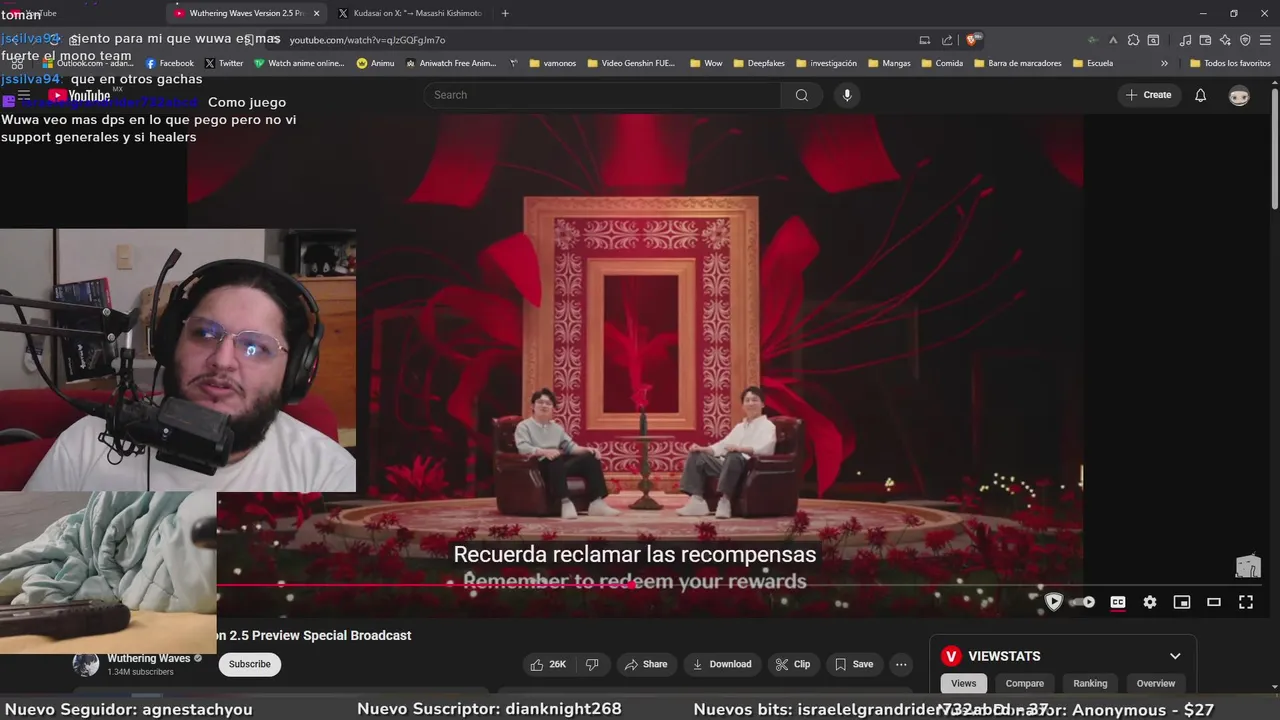1280x720 pixels.
Task: Open the Wuthering Waves channel name link
Action: [149, 658]
